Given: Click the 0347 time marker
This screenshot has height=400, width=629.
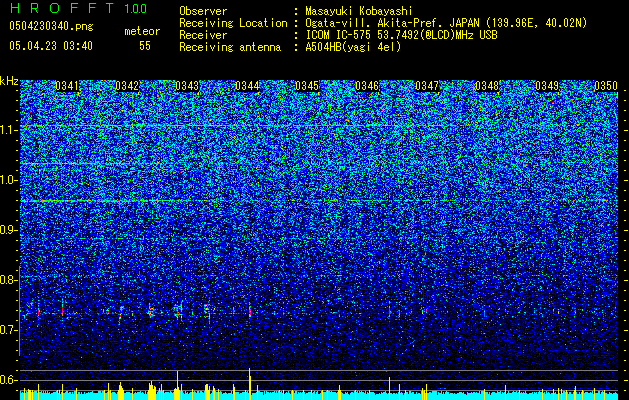Looking at the screenshot, I should point(427,86).
